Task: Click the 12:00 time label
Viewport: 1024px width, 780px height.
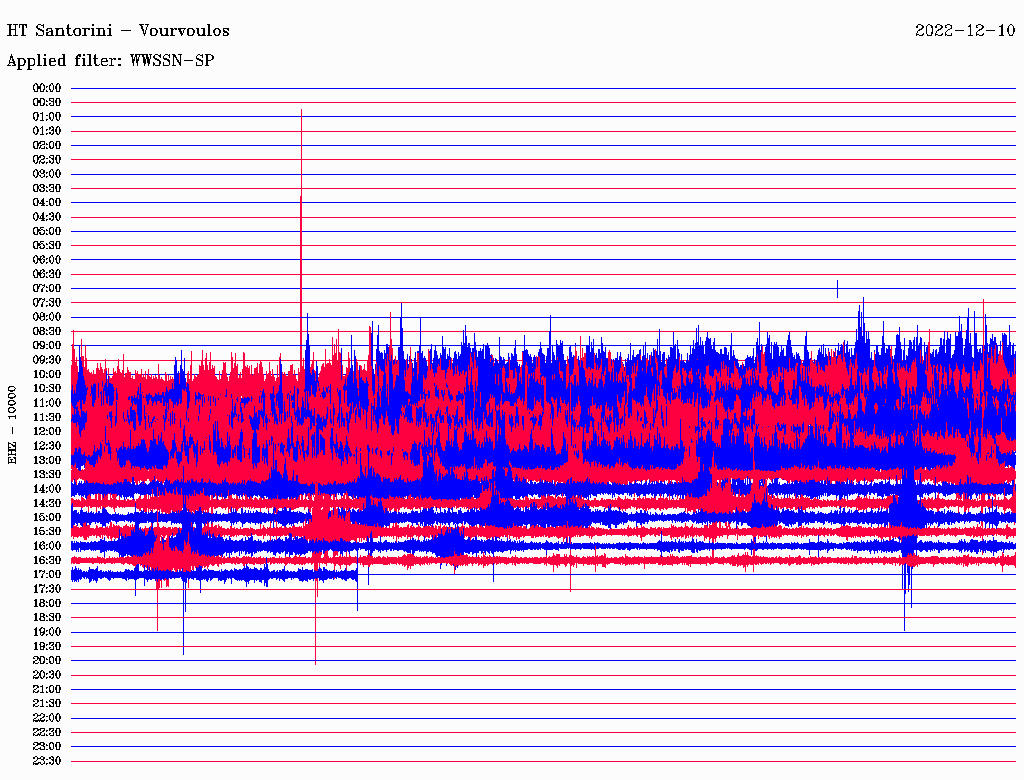Action: coord(47,431)
